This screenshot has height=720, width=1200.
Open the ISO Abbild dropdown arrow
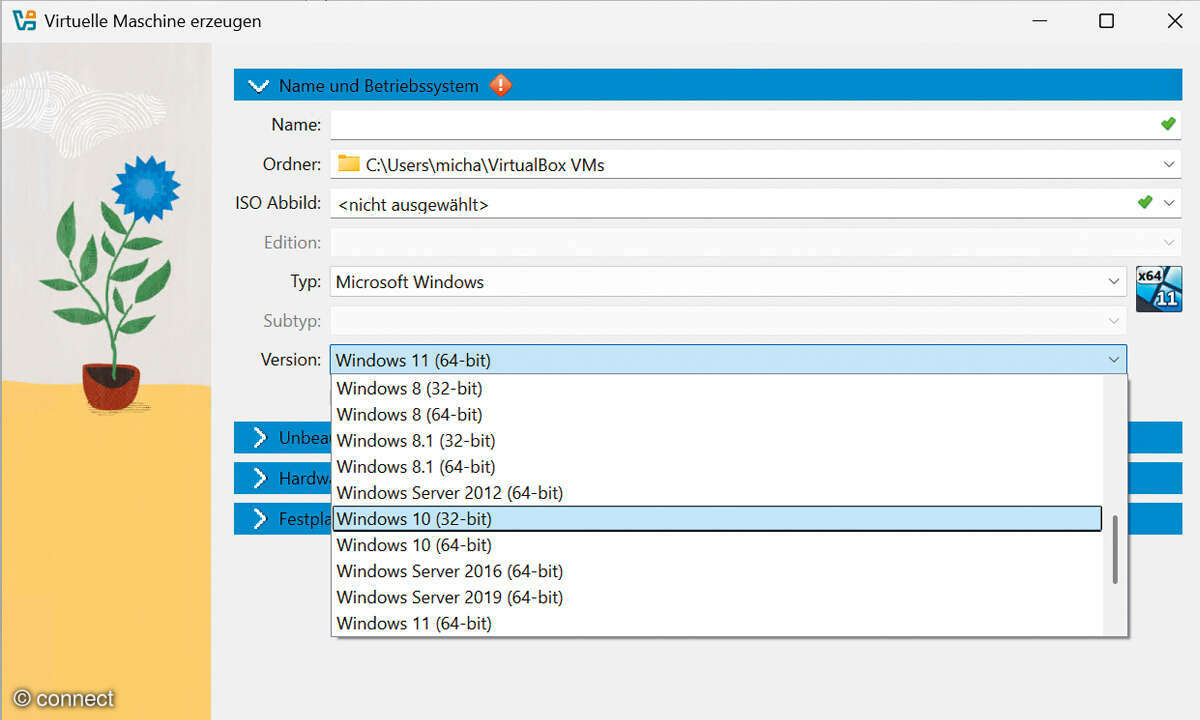[1170, 203]
